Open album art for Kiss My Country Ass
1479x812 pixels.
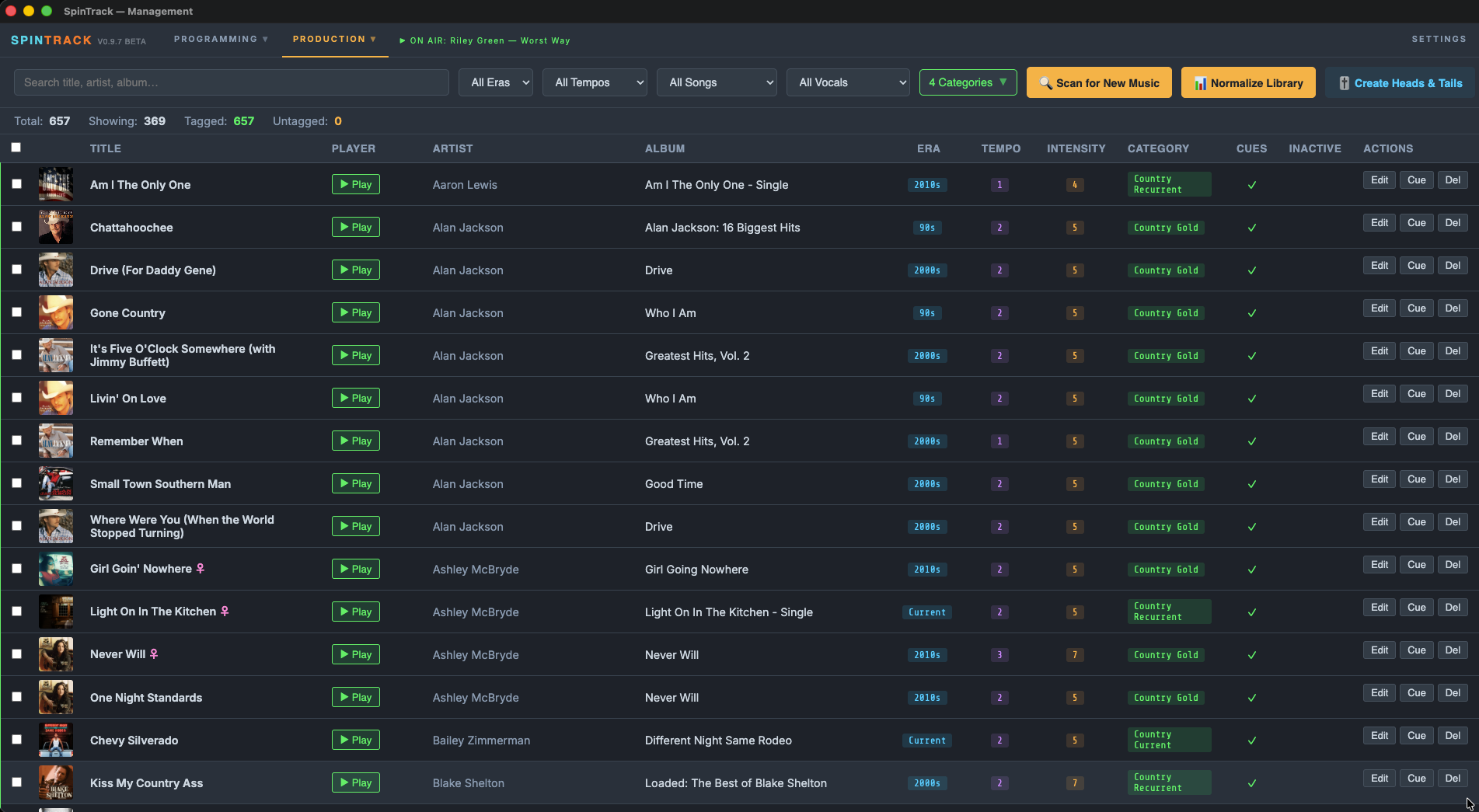56,782
